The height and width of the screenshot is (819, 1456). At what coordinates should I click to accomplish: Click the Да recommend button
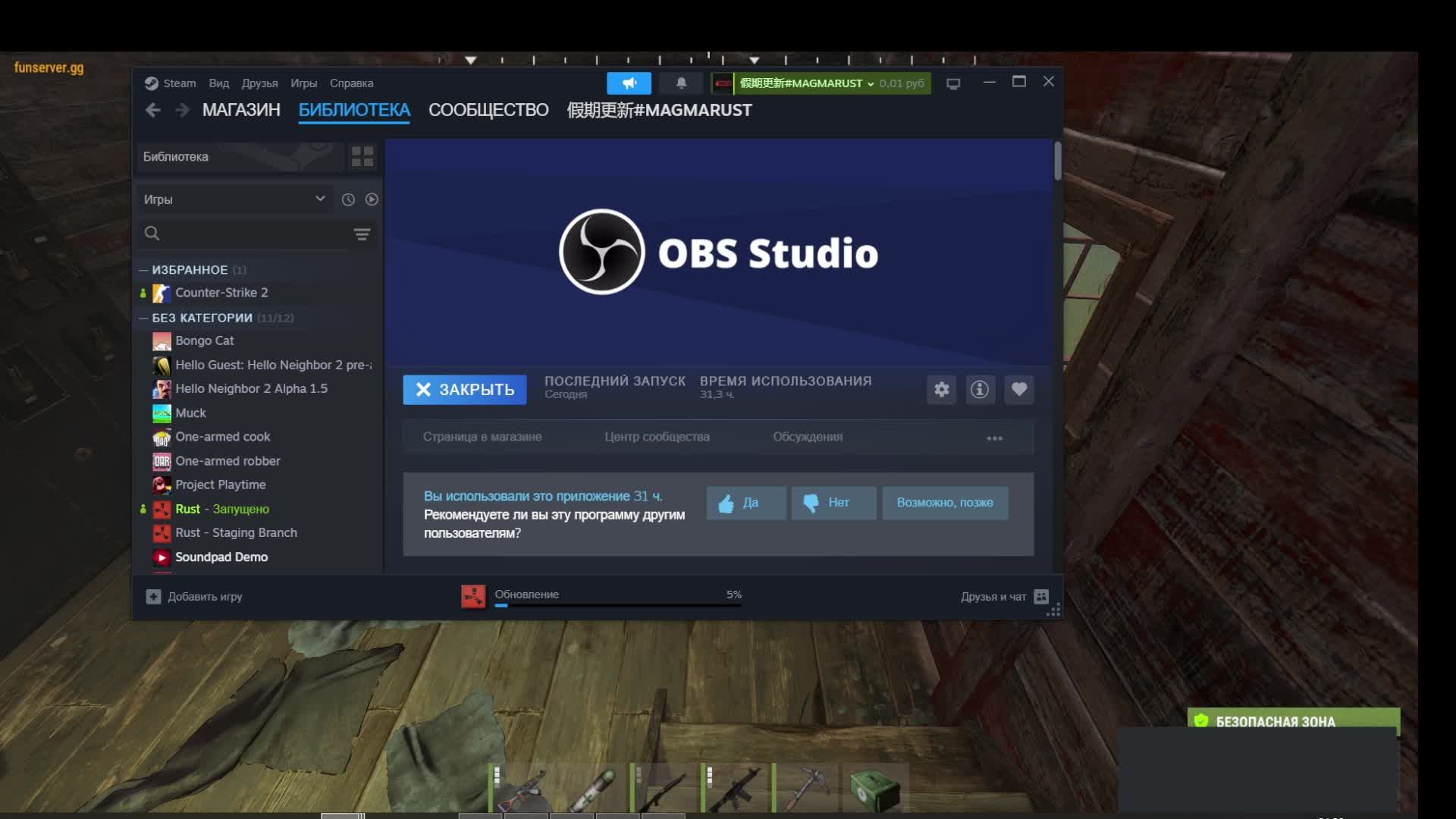click(x=746, y=503)
